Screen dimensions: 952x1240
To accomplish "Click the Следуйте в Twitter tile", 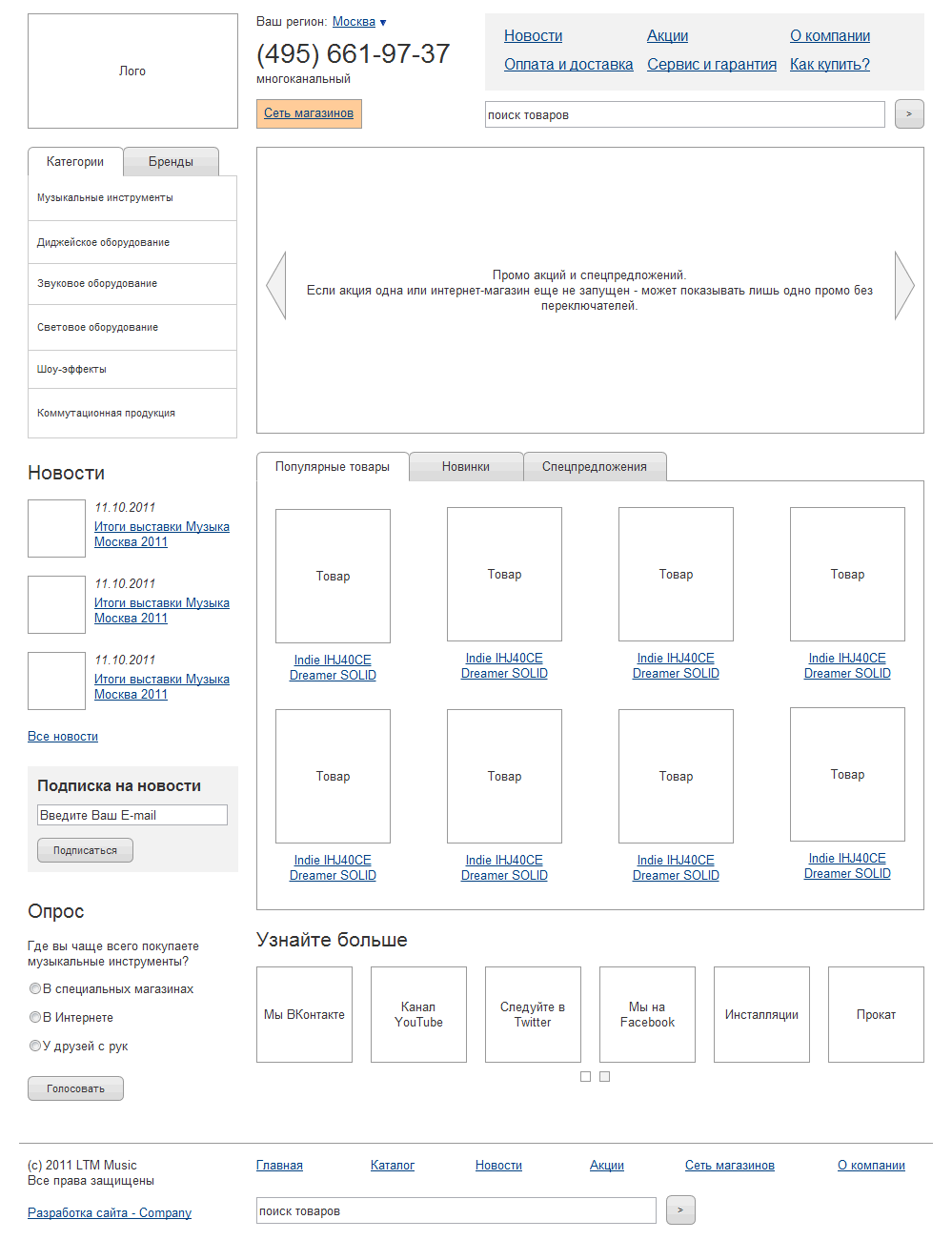I will 533,1015.
